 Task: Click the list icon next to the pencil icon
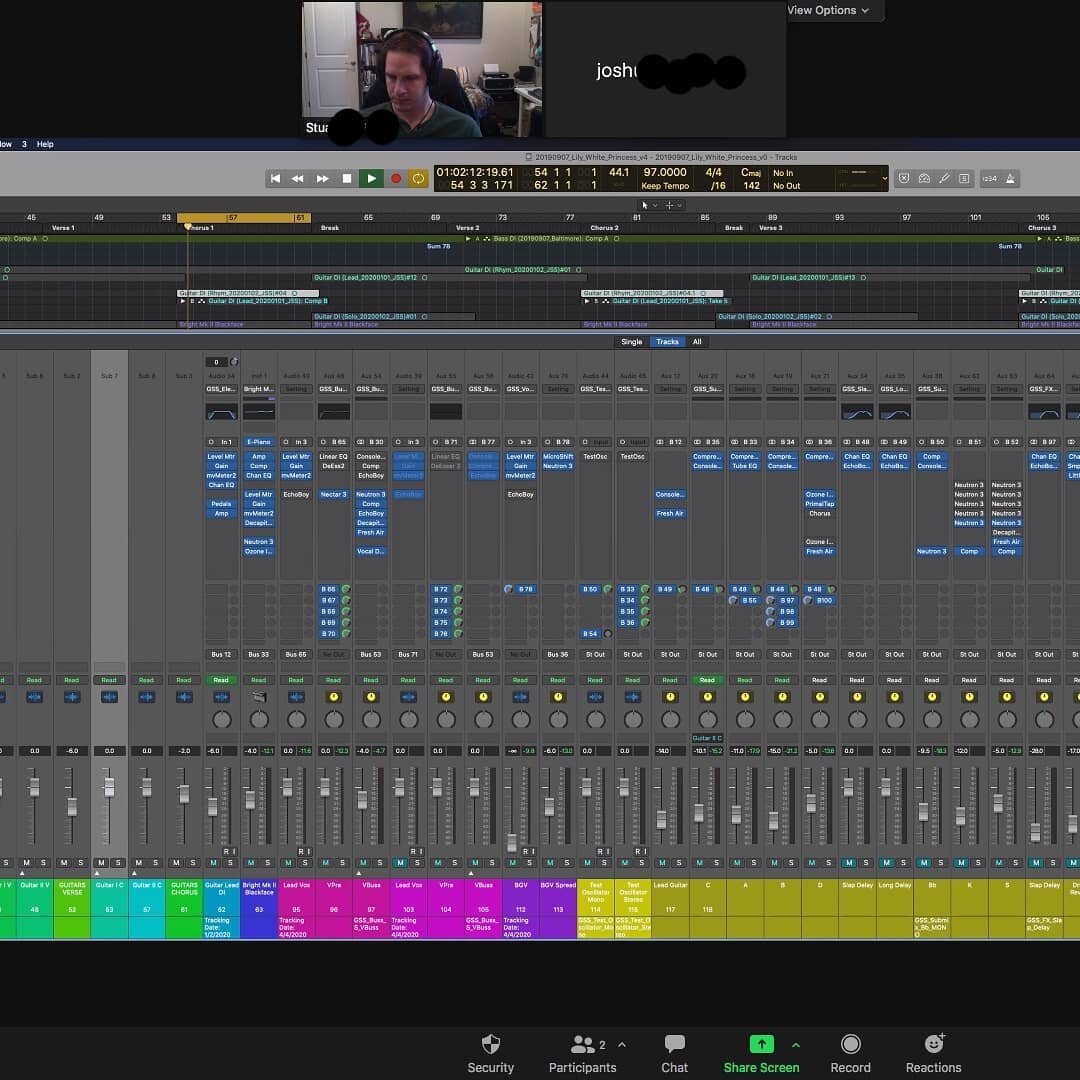[x=964, y=178]
